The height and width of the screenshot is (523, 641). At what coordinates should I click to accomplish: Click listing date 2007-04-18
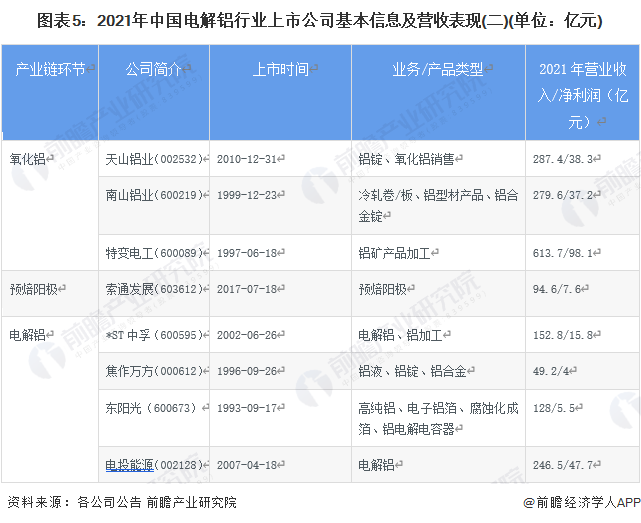coord(247,465)
